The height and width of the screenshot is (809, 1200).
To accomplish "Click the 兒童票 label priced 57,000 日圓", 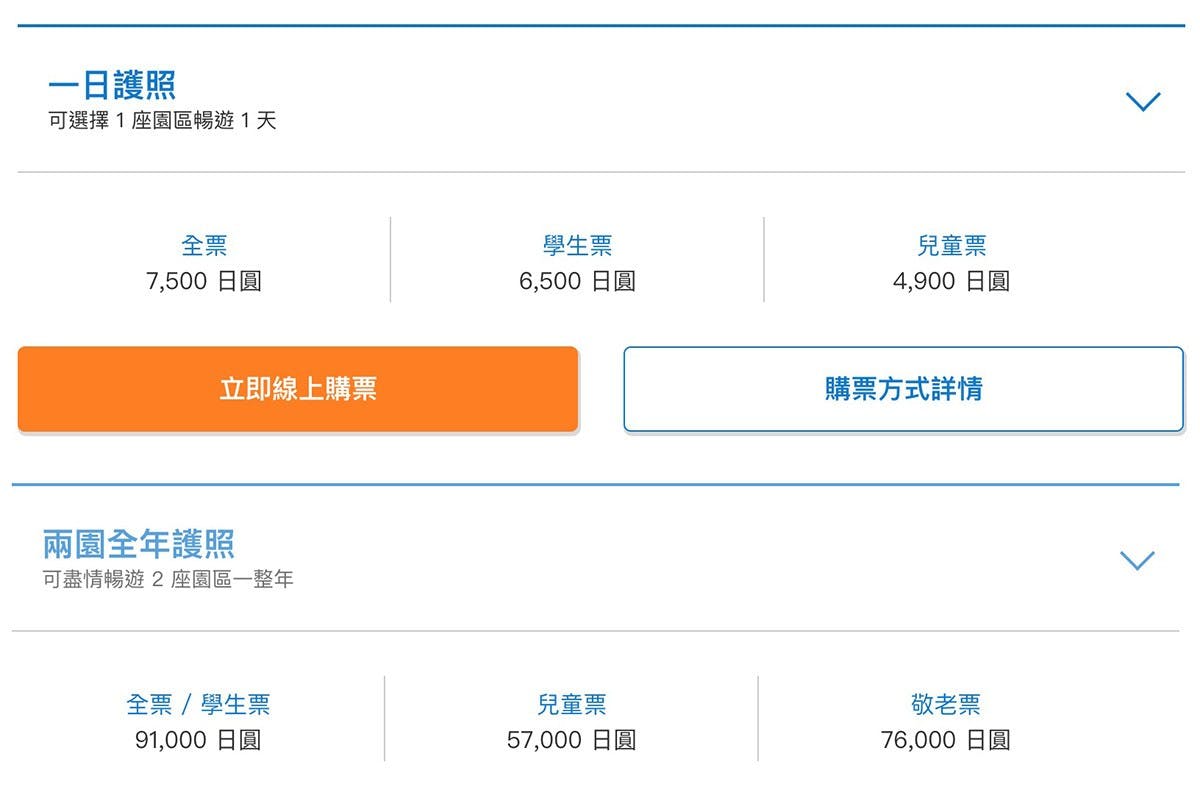I will point(571,704).
